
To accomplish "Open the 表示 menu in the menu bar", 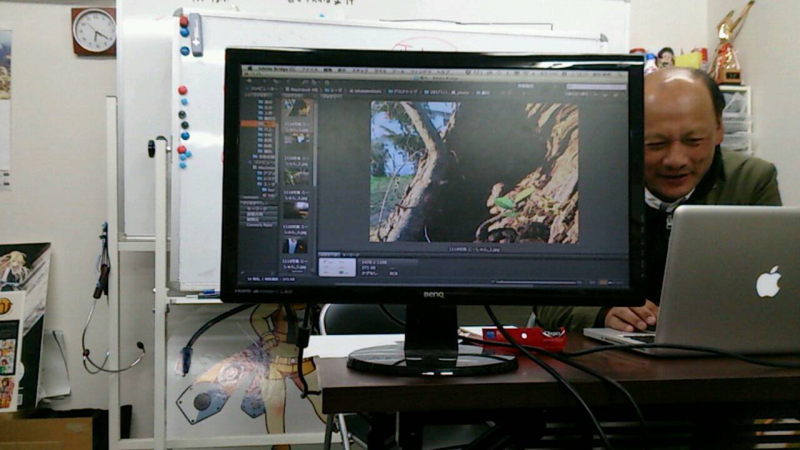I will (x=342, y=70).
